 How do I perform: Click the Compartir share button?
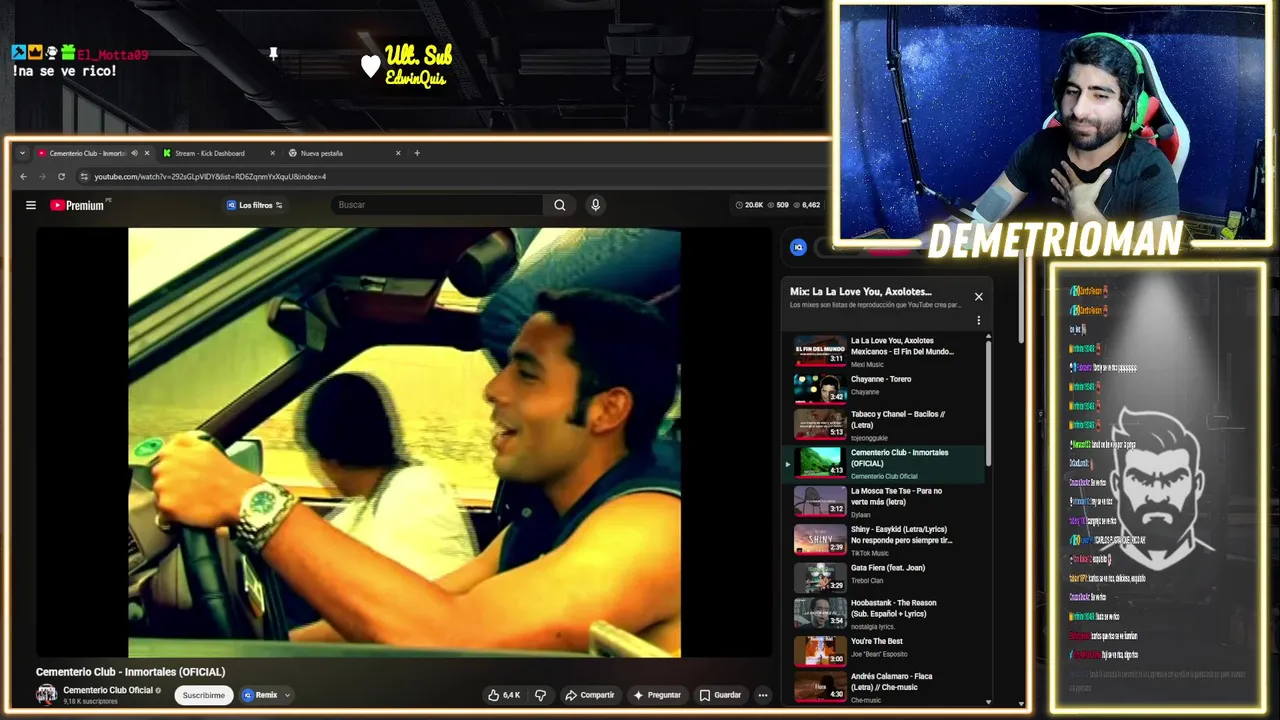[x=589, y=695]
